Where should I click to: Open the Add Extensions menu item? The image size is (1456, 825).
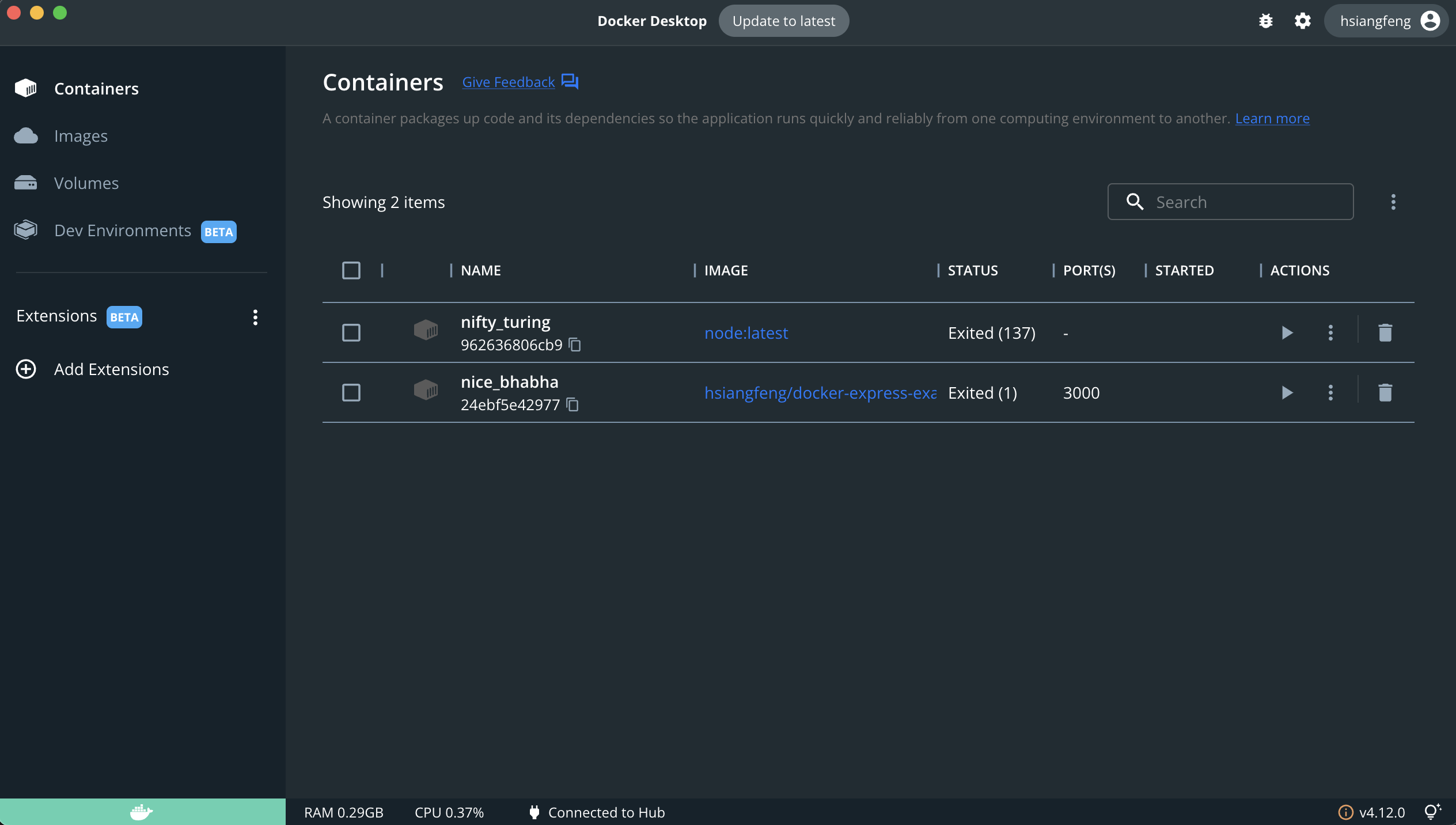[111, 368]
